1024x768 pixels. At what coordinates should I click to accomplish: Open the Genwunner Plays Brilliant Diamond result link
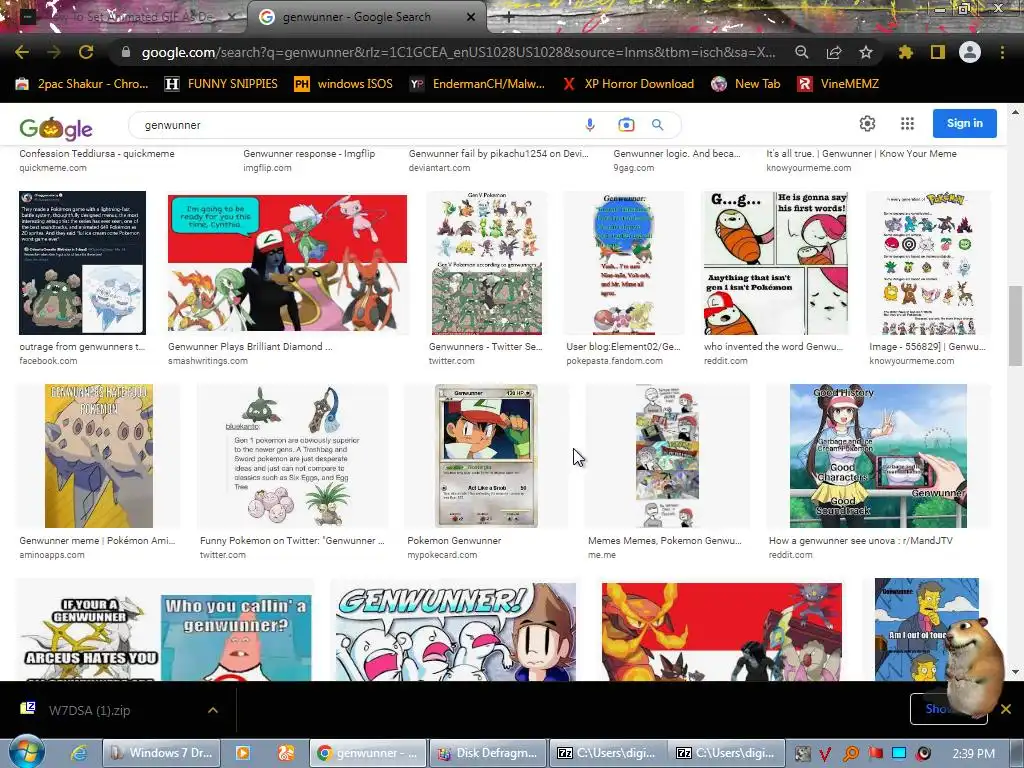tap(250, 347)
